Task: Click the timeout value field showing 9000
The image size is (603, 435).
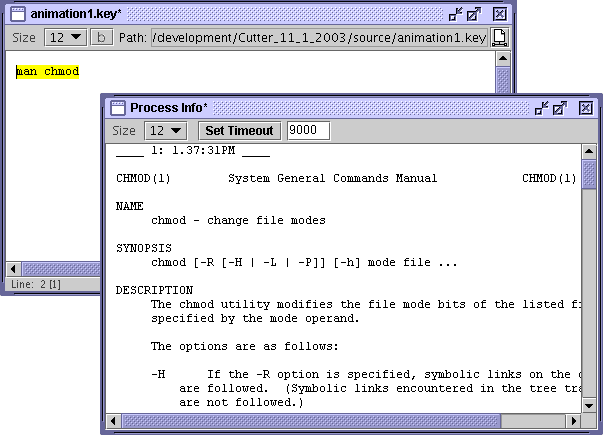Action: pyautogui.click(x=308, y=130)
